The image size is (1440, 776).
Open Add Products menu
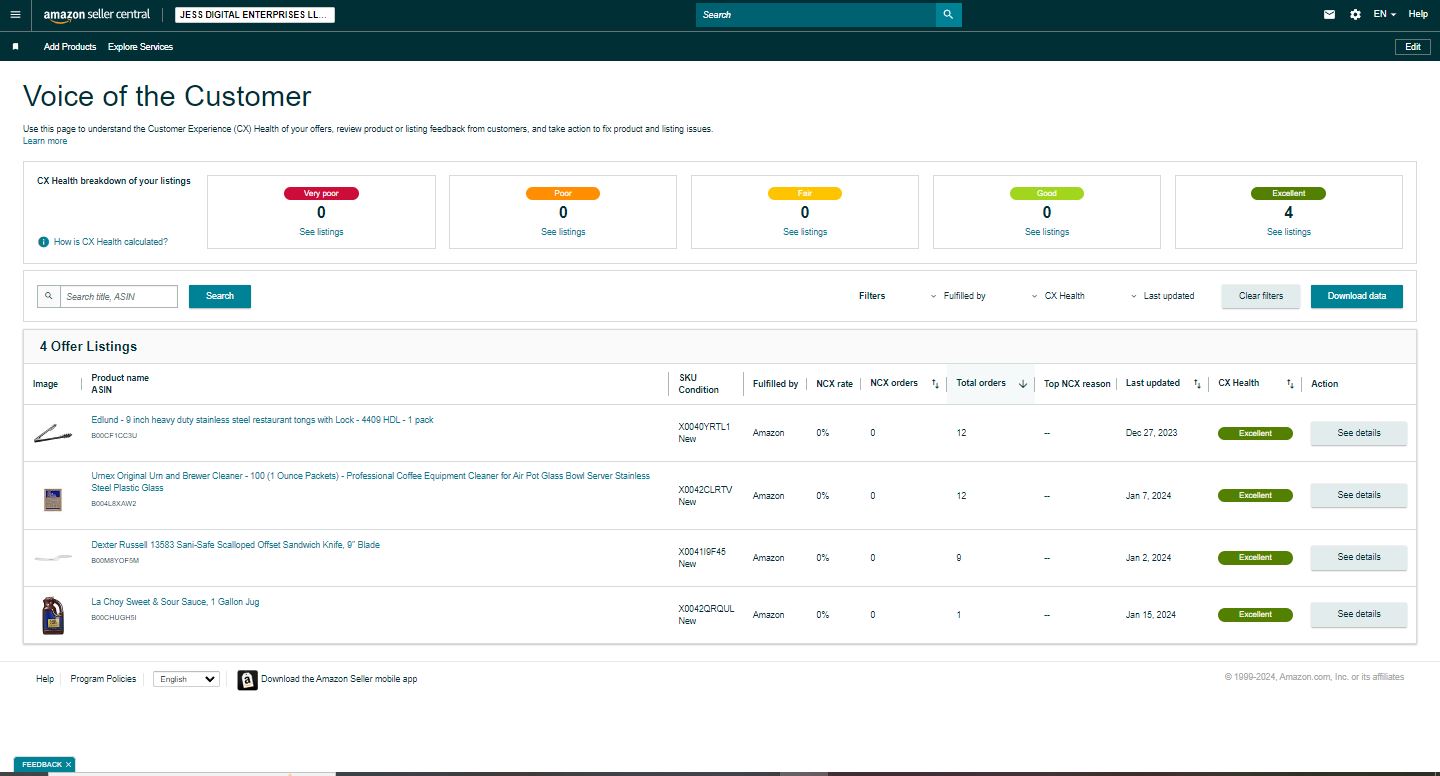[x=70, y=47]
